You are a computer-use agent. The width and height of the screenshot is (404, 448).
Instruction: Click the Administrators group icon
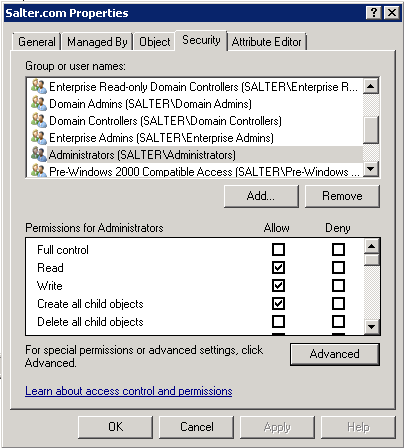pos(39,154)
